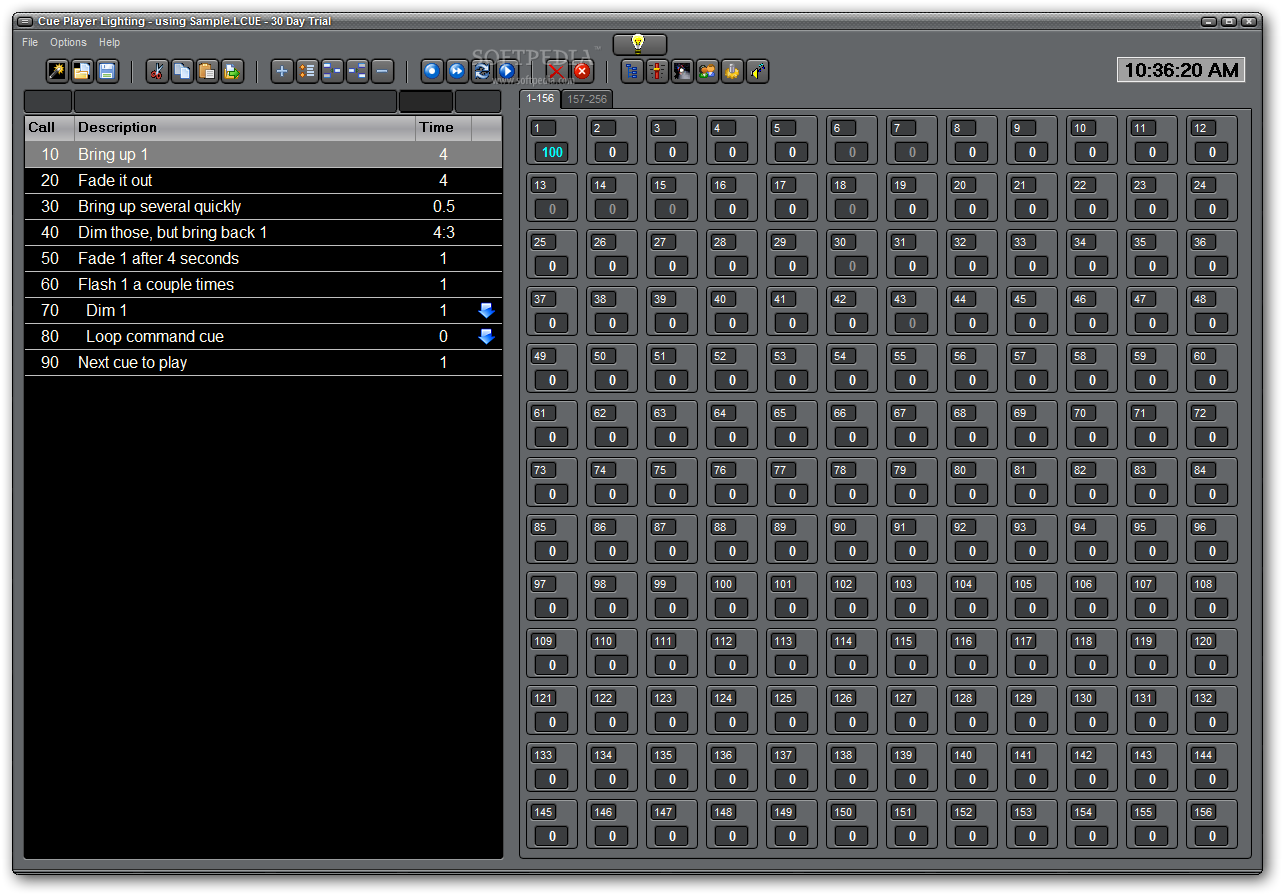1283x895 pixels.
Task: Switch to the 1-156 channel tab
Action: pyautogui.click(x=540, y=98)
